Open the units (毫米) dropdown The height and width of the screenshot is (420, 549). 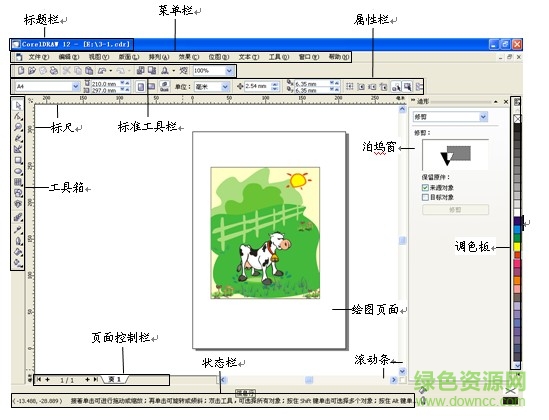[x=226, y=86]
